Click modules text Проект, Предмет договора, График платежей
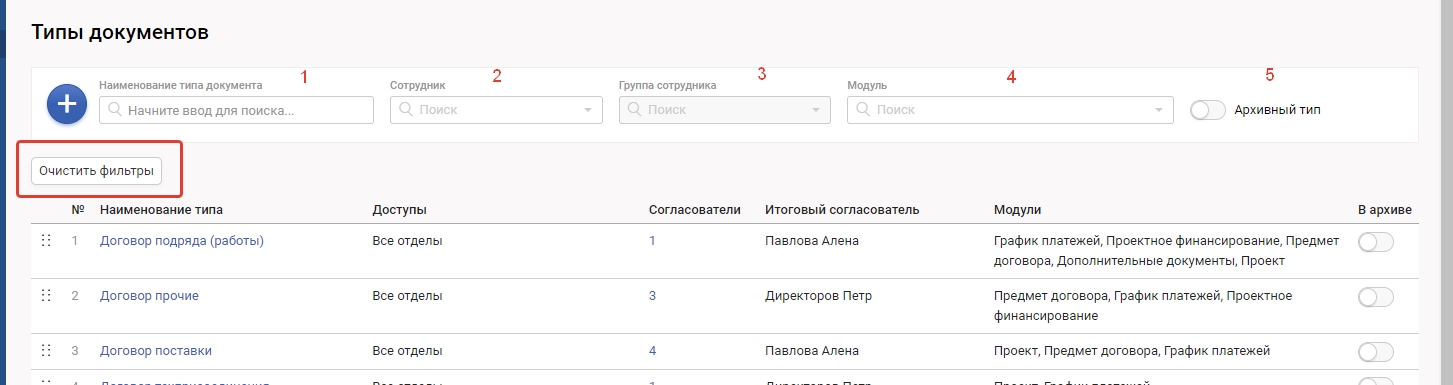Image resolution: width=1453 pixels, height=385 pixels. tap(1132, 350)
